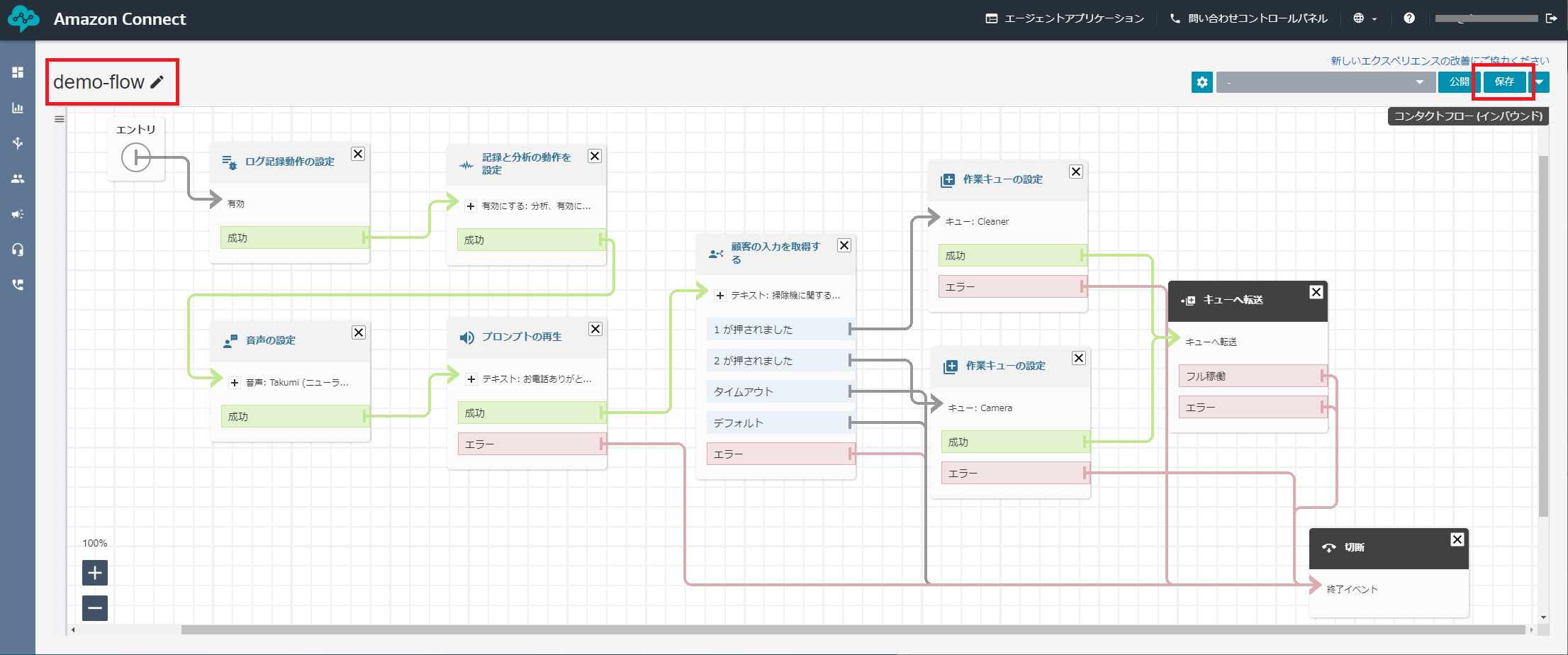Open the dashboard grid icon in sidebar
Screen dimensions: 1568x655
pos(18,72)
